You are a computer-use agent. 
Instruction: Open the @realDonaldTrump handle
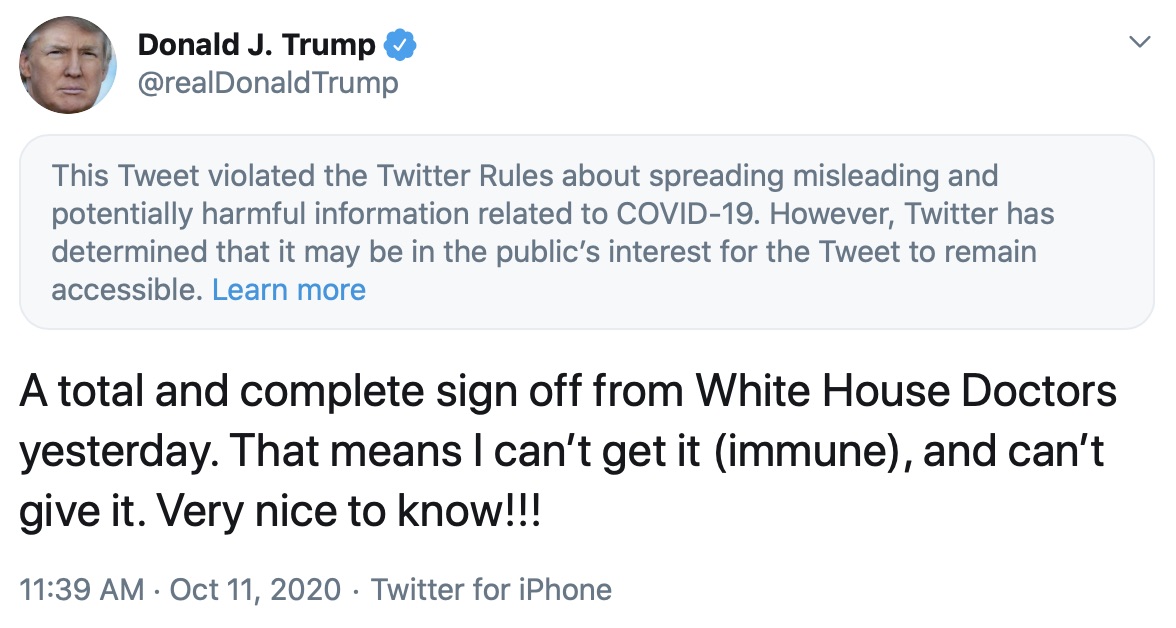[x=267, y=82]
